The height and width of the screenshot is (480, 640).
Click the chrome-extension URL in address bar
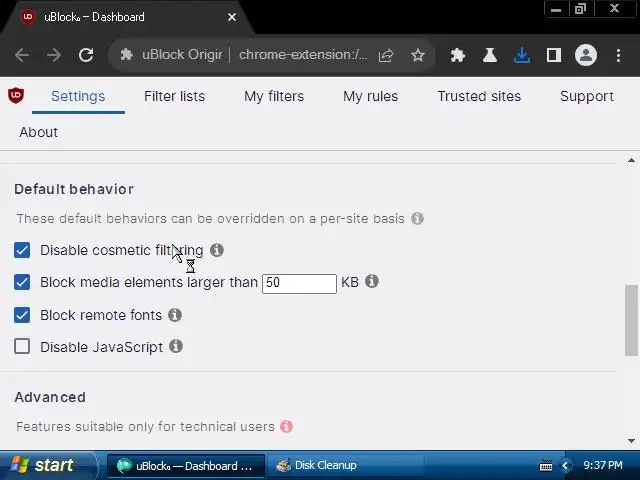point(303,55)
